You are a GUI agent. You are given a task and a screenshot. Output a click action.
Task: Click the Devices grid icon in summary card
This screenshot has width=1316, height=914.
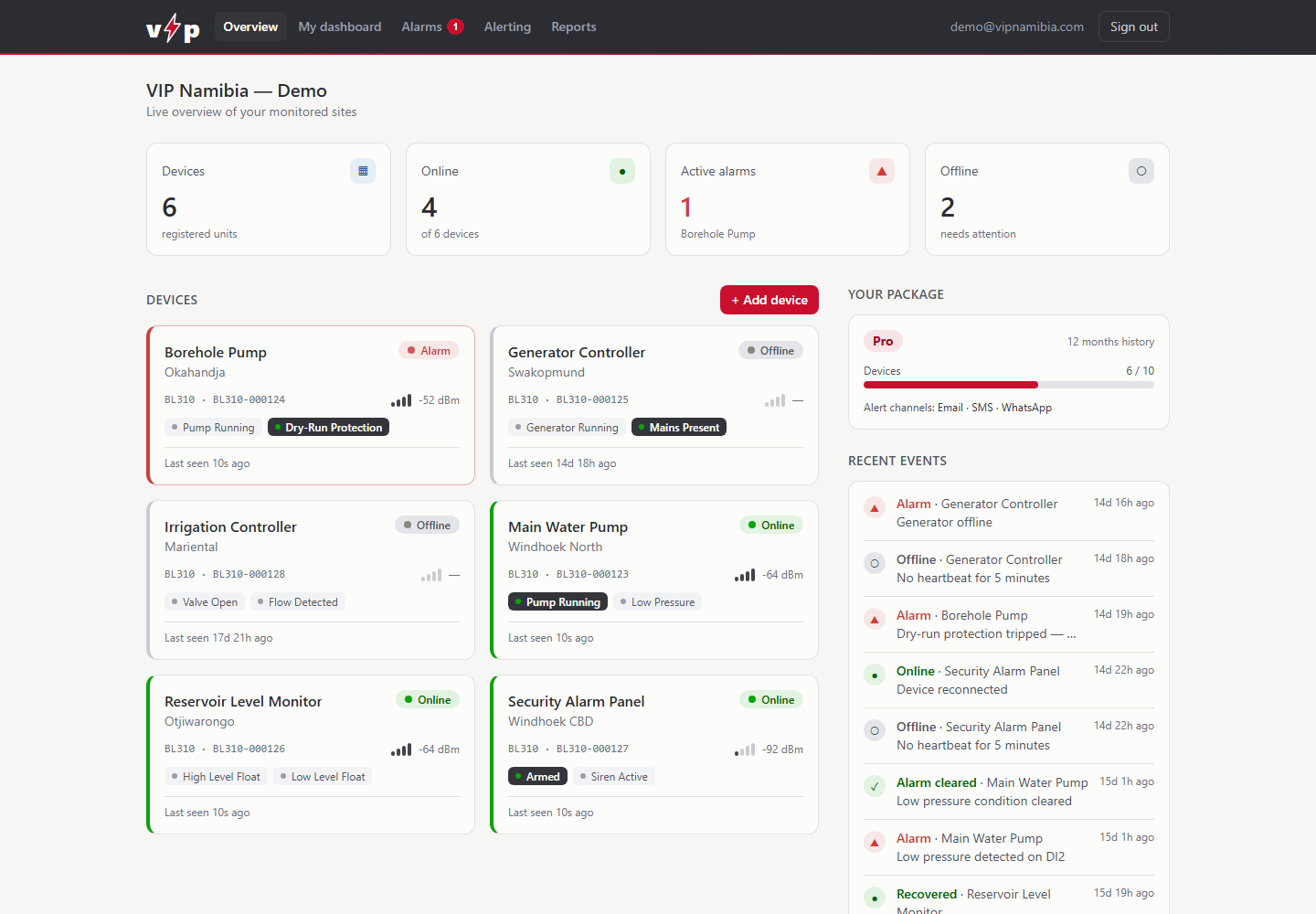(363, 171)
